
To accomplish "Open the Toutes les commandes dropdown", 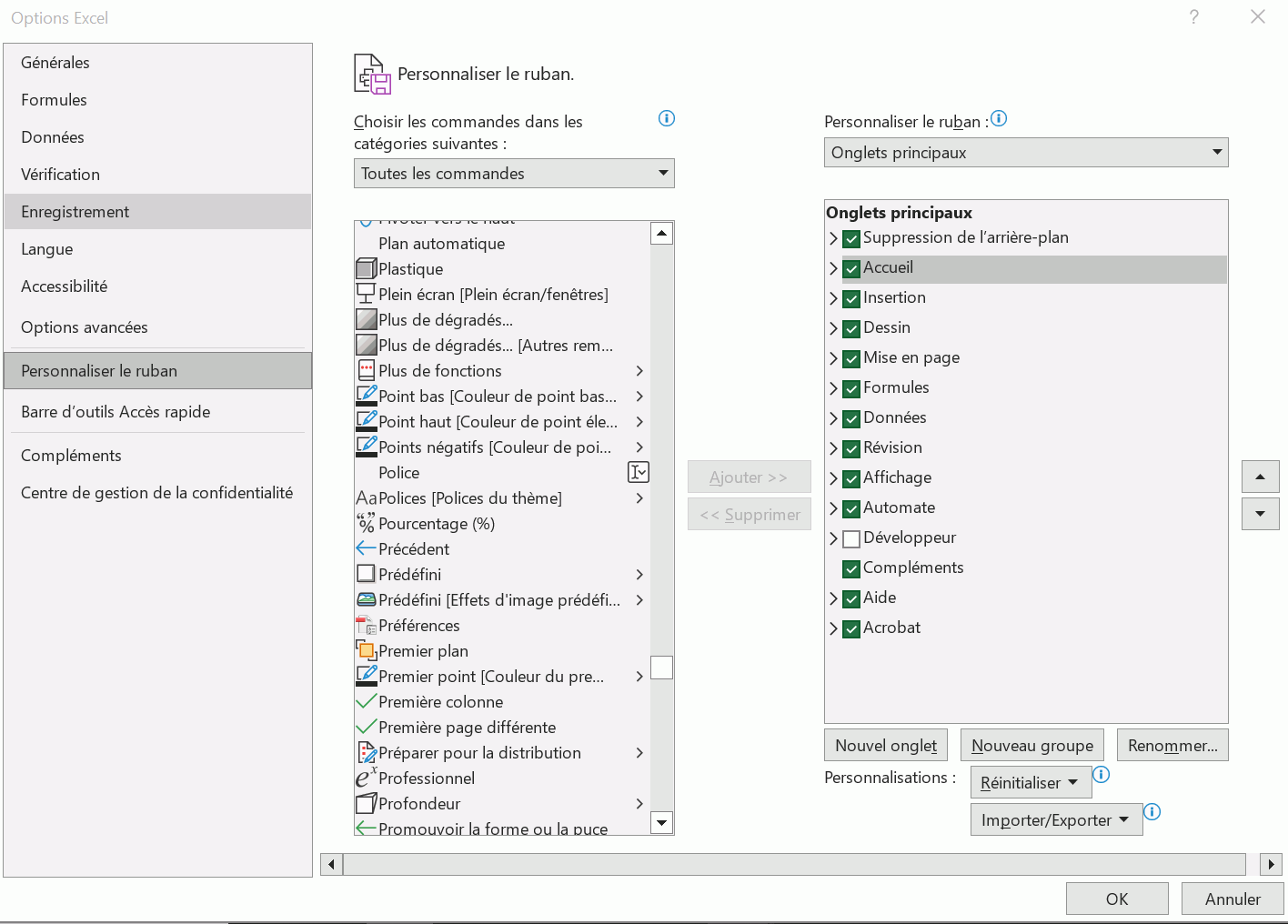I will pos(514,174).
